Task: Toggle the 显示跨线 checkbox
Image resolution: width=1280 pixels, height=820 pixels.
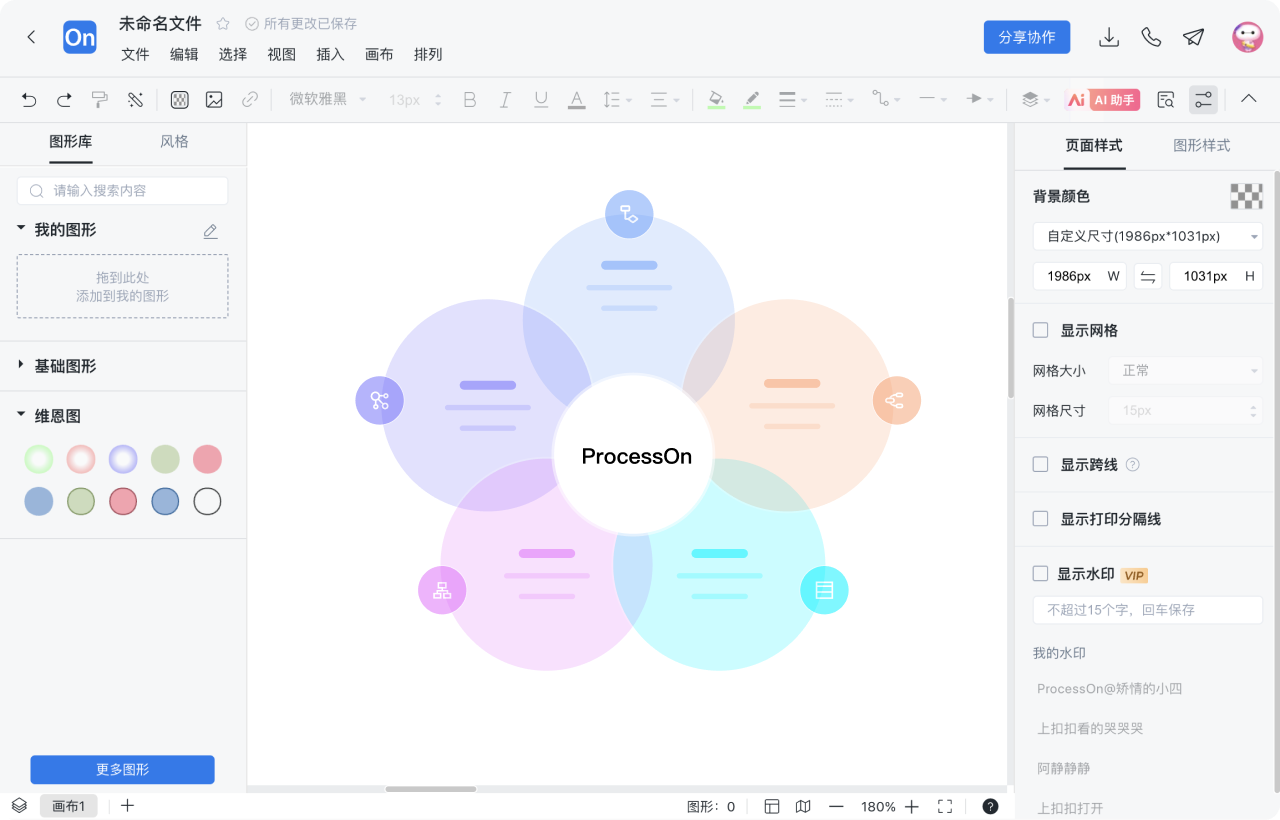Action: coord(1040,464)
